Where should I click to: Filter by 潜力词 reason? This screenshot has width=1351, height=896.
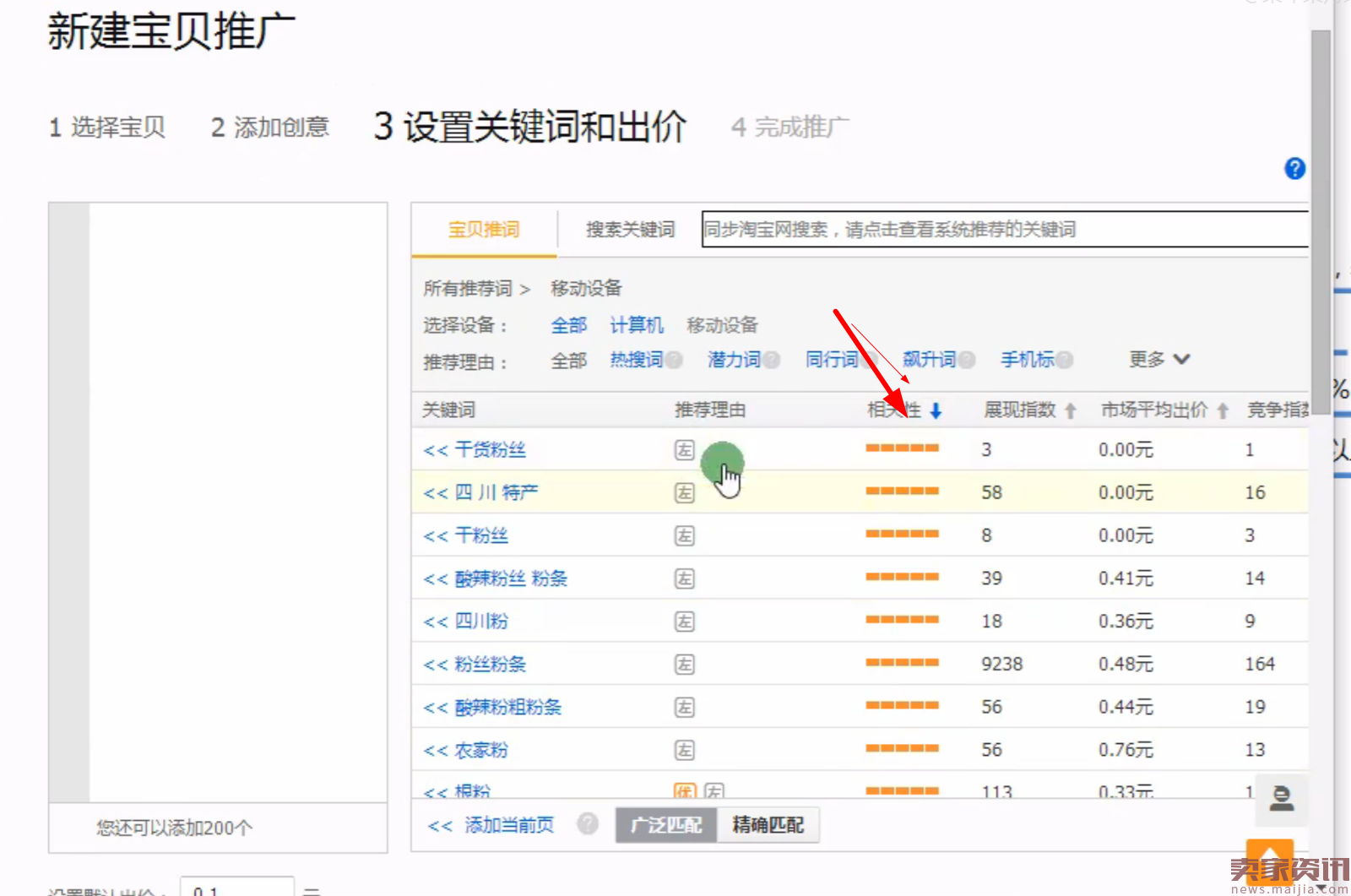point(734,360)
